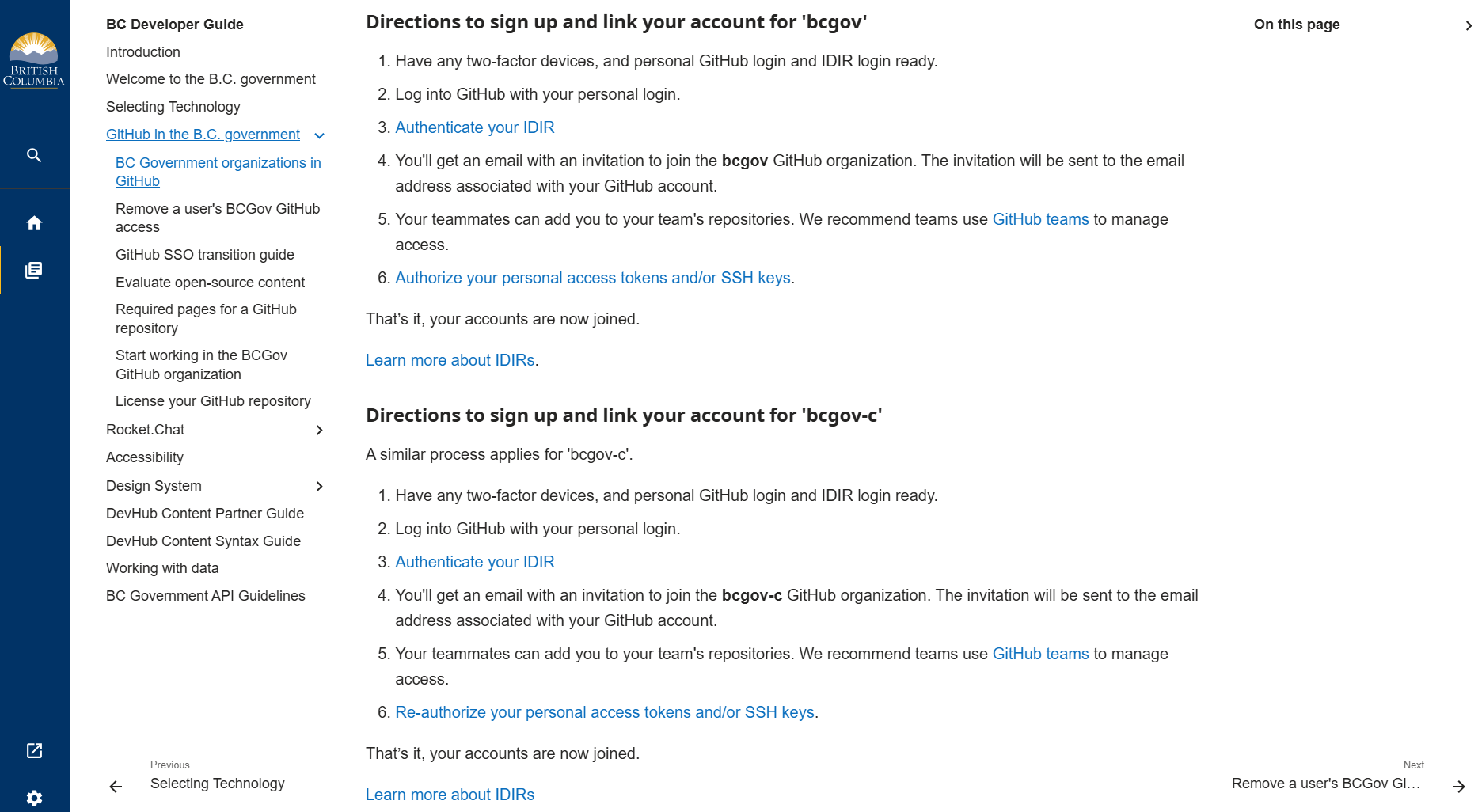Image resolution: width=1478 pixels, height=812 pixels.
Task: Click Re-authorize your personal access tokens link
Action: point(604,712)
